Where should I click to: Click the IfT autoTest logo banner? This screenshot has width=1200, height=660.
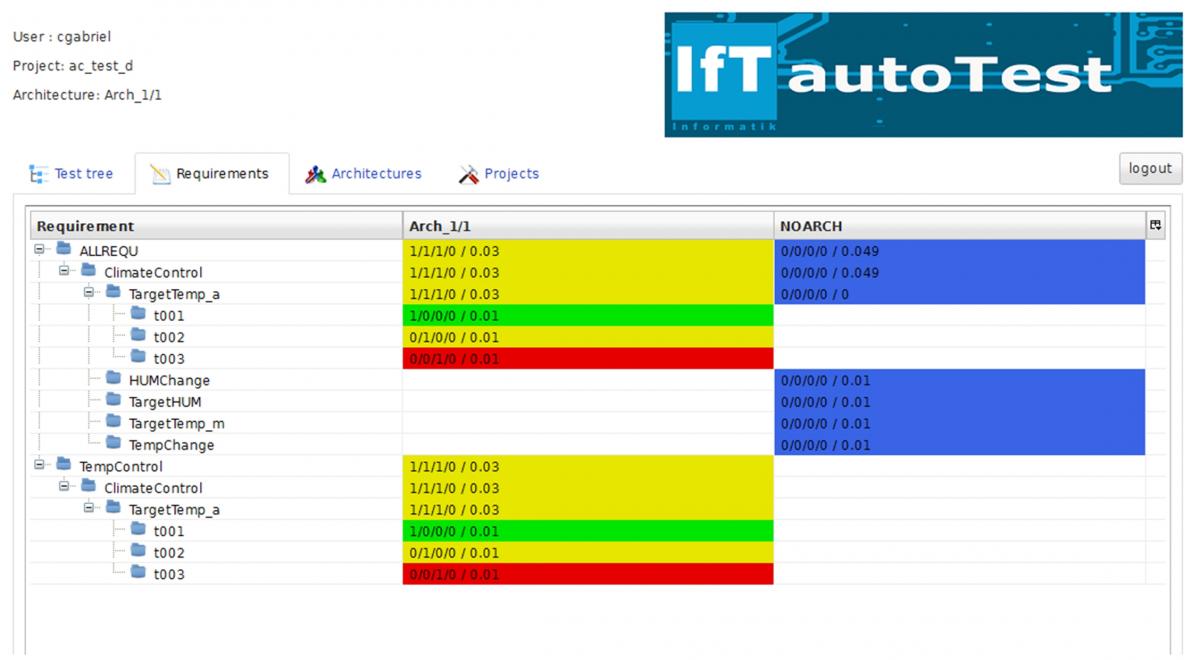[x=923, y=75]
